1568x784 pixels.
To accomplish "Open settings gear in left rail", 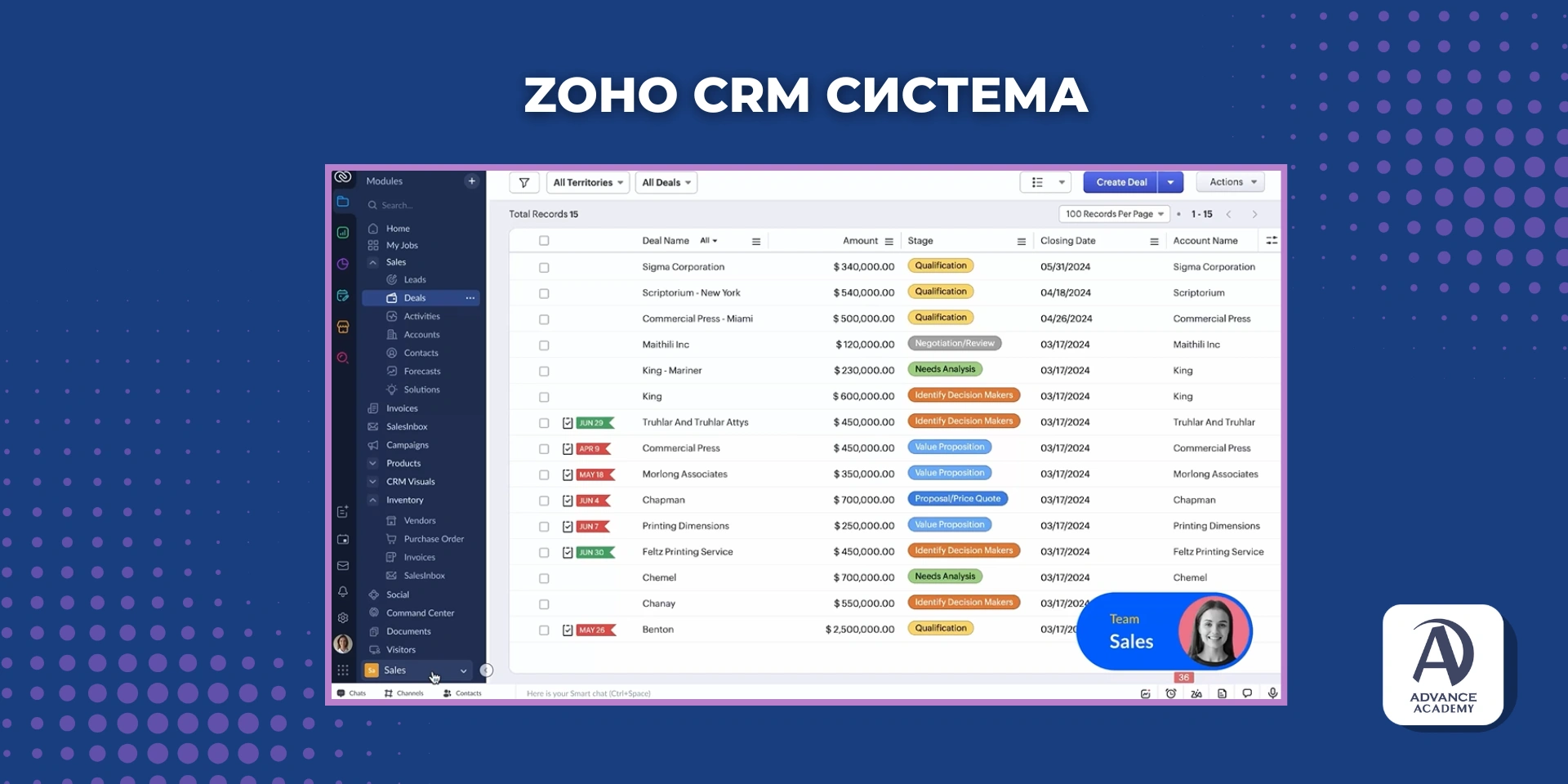I will [343, 617].
